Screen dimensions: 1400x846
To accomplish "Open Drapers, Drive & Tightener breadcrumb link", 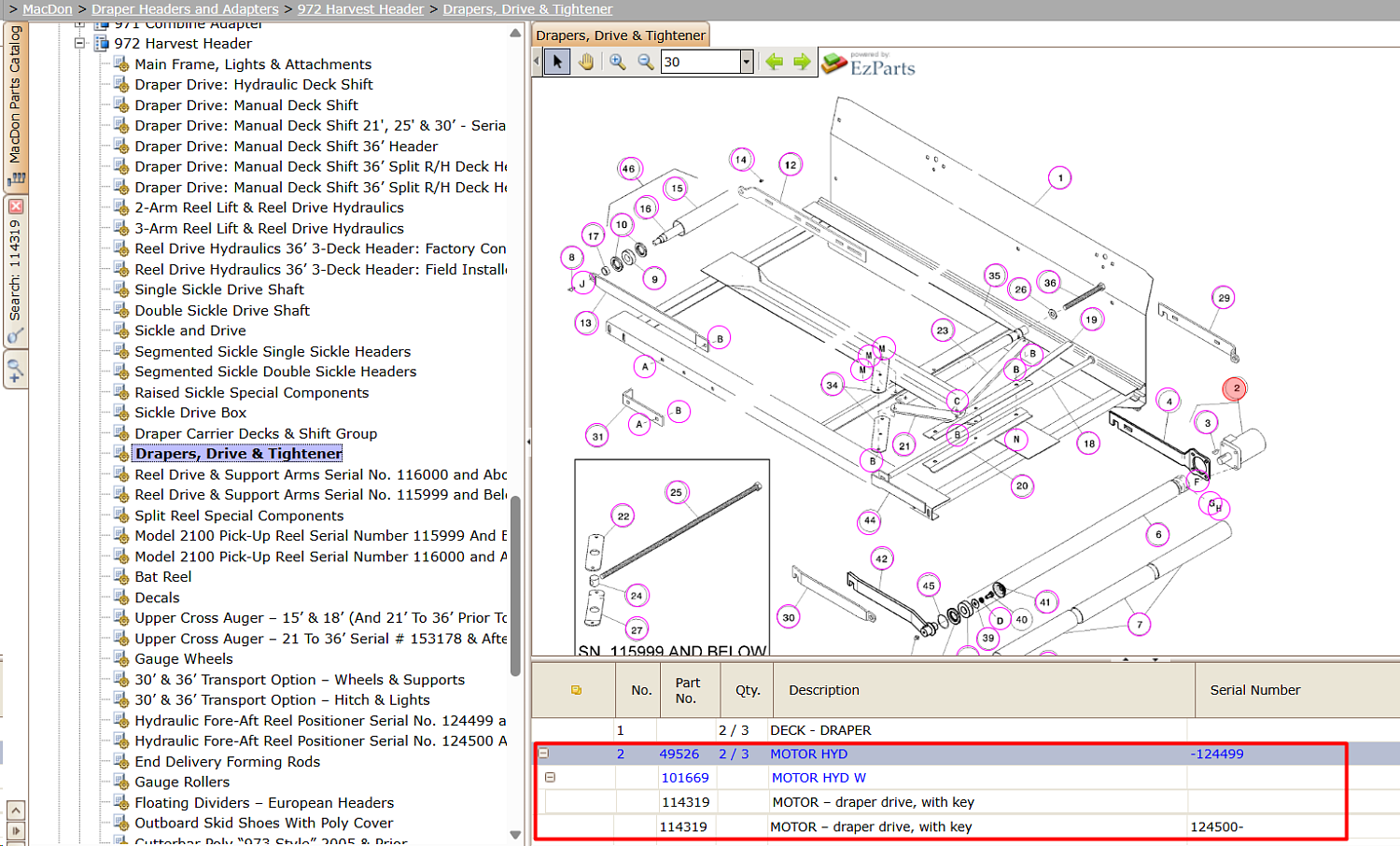I will coord(527,9).
